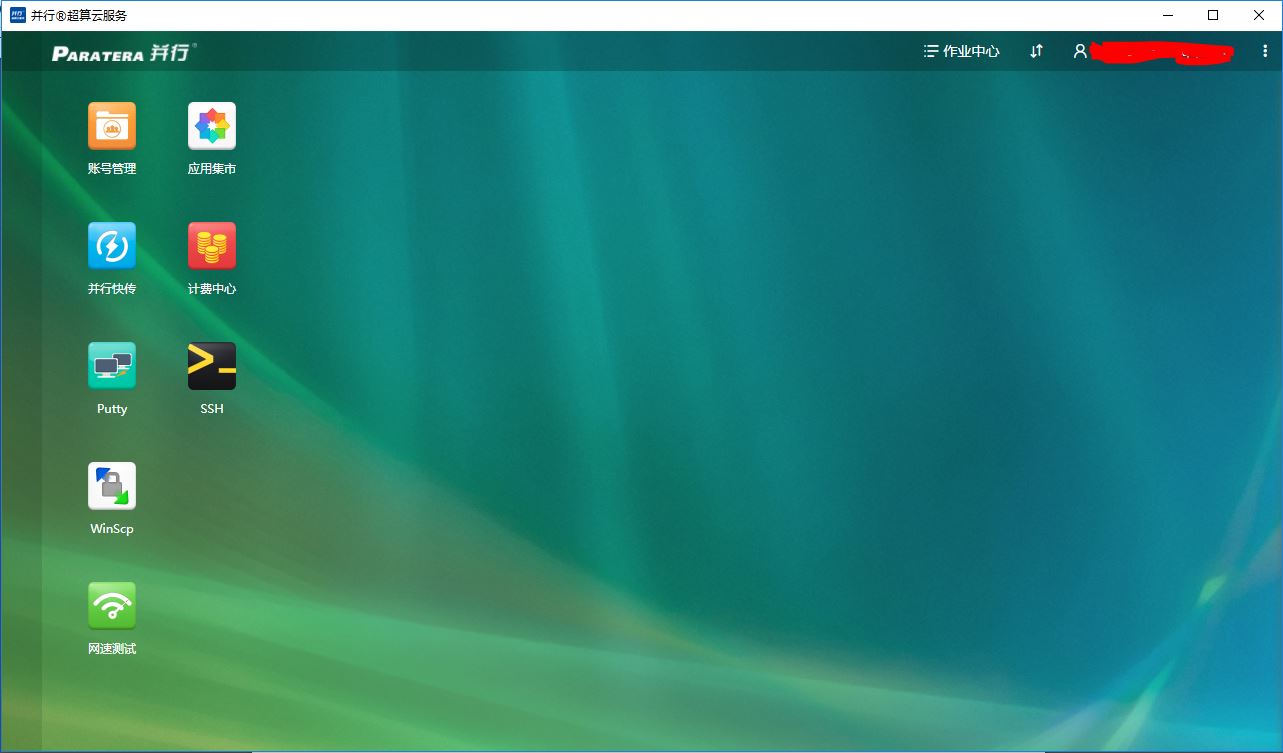Minimize the 并行超算云服务 window
The height and width of the screenshot is (753, 1283).
1168,15
